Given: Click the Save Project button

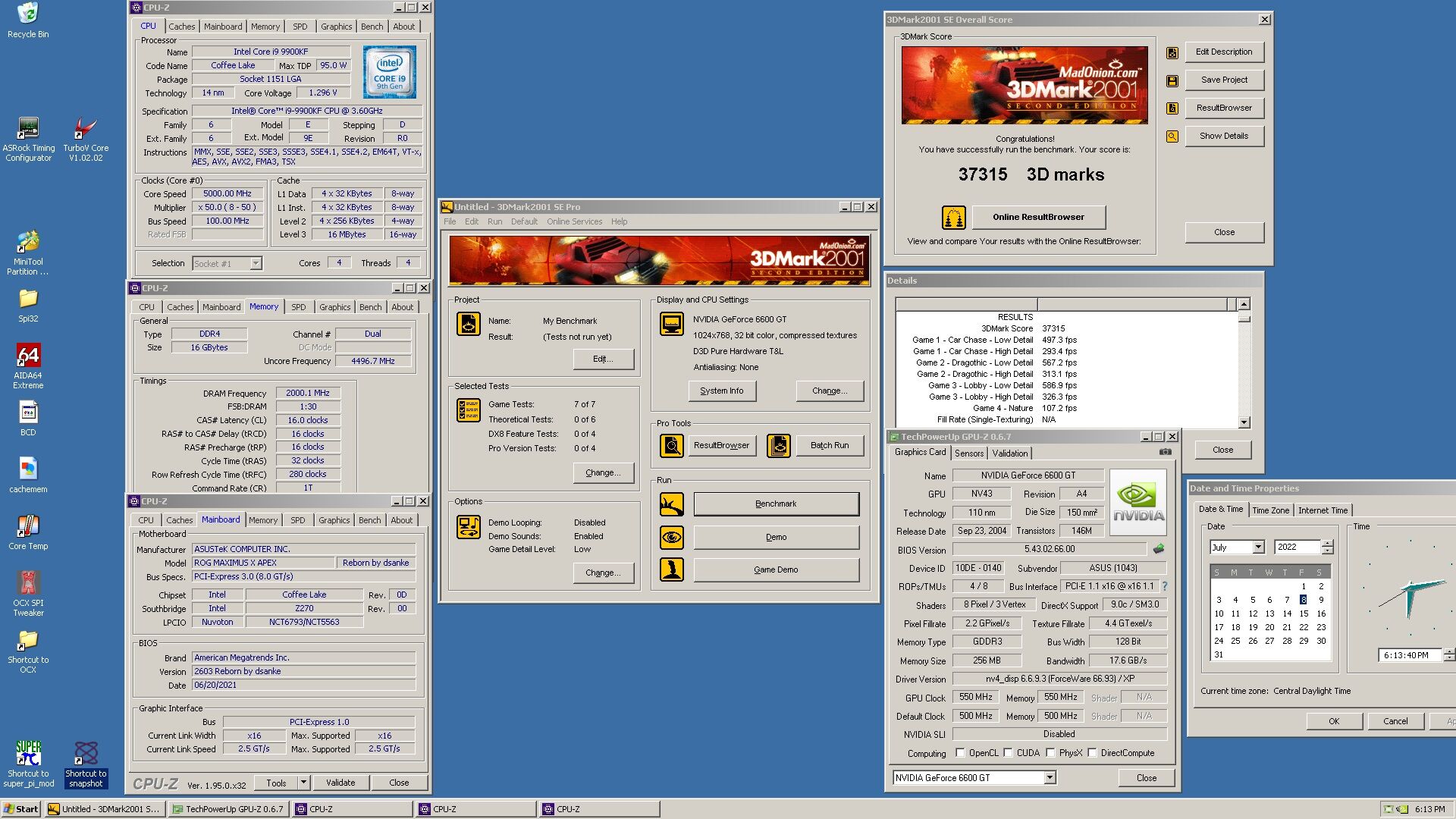Looking at the screenshot, I should 1224,80.
